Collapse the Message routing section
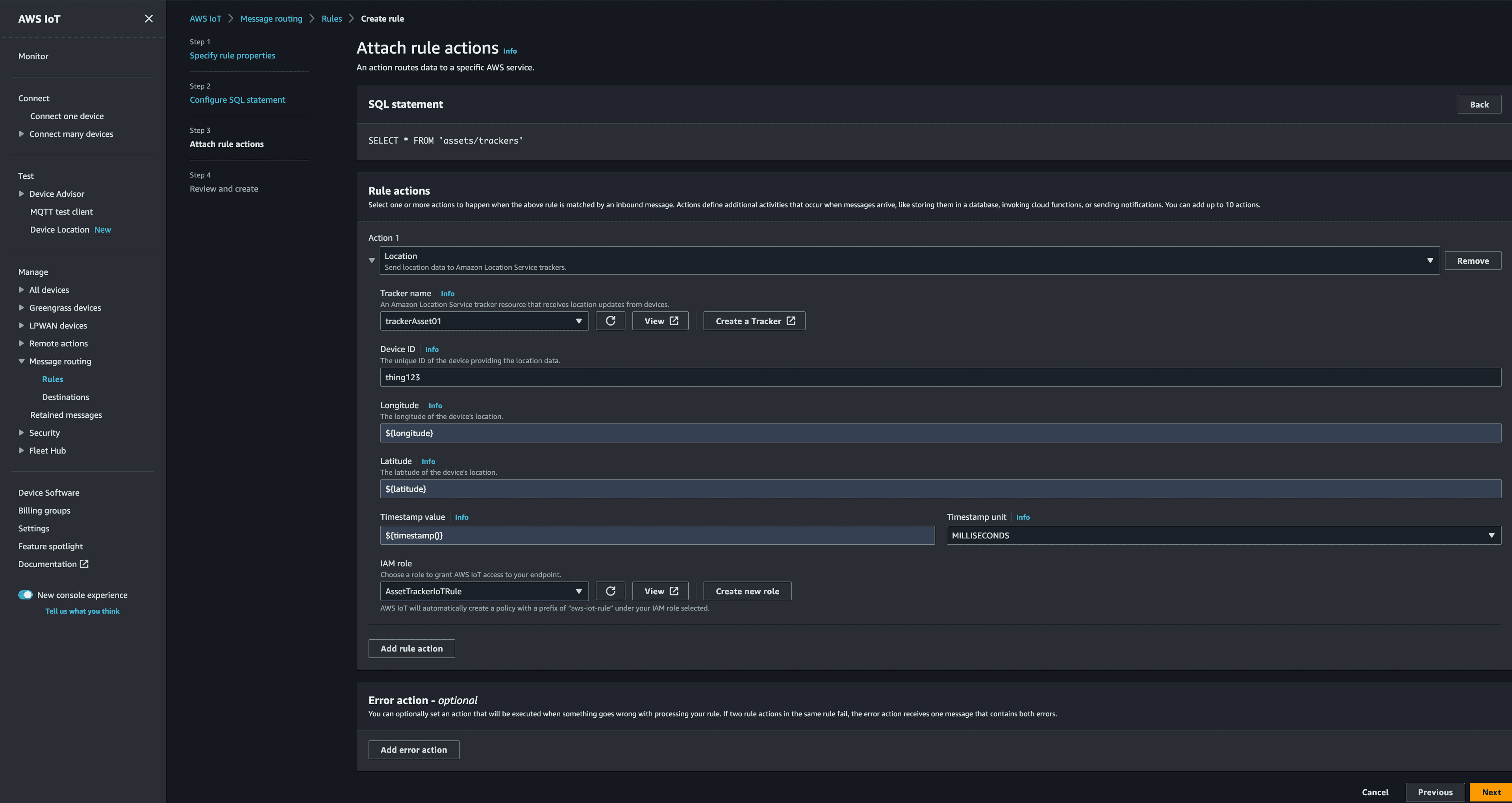Image resolution: width=1512 pixels, height=803 pixels. point(22,362)
